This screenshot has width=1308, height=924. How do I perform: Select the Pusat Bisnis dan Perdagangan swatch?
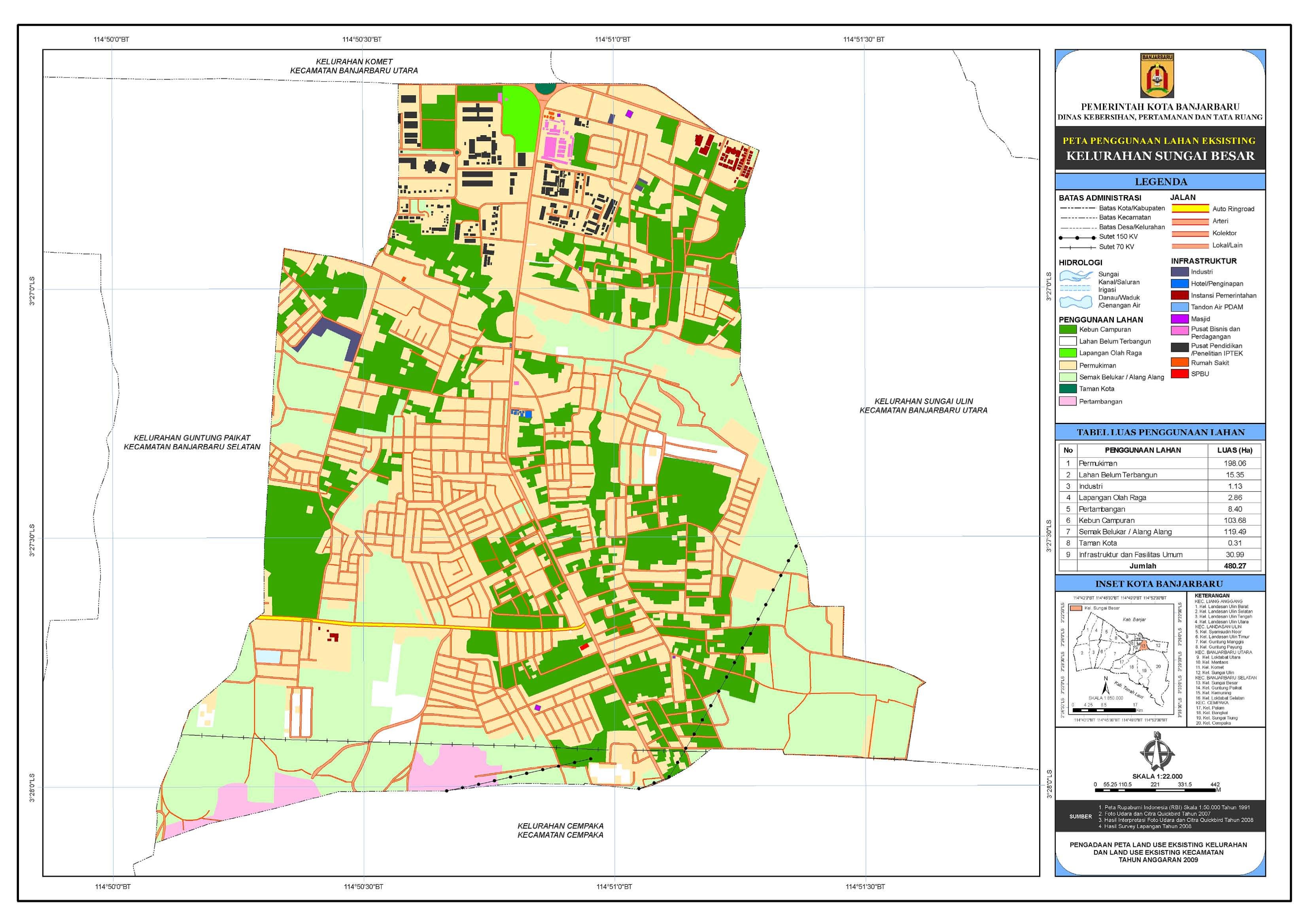point(1180,330)
